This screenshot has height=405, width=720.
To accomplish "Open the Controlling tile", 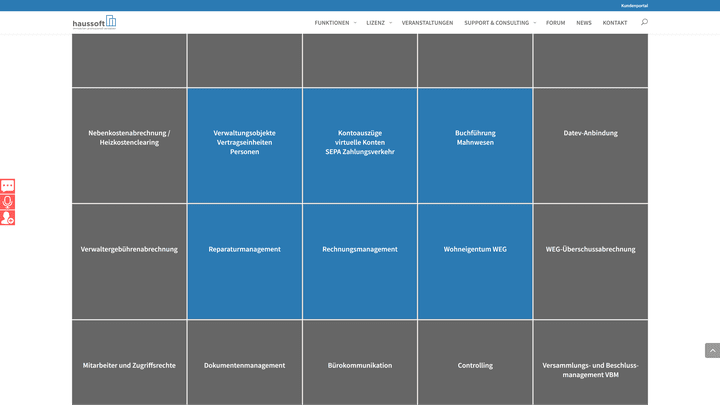I will (475, 363).
